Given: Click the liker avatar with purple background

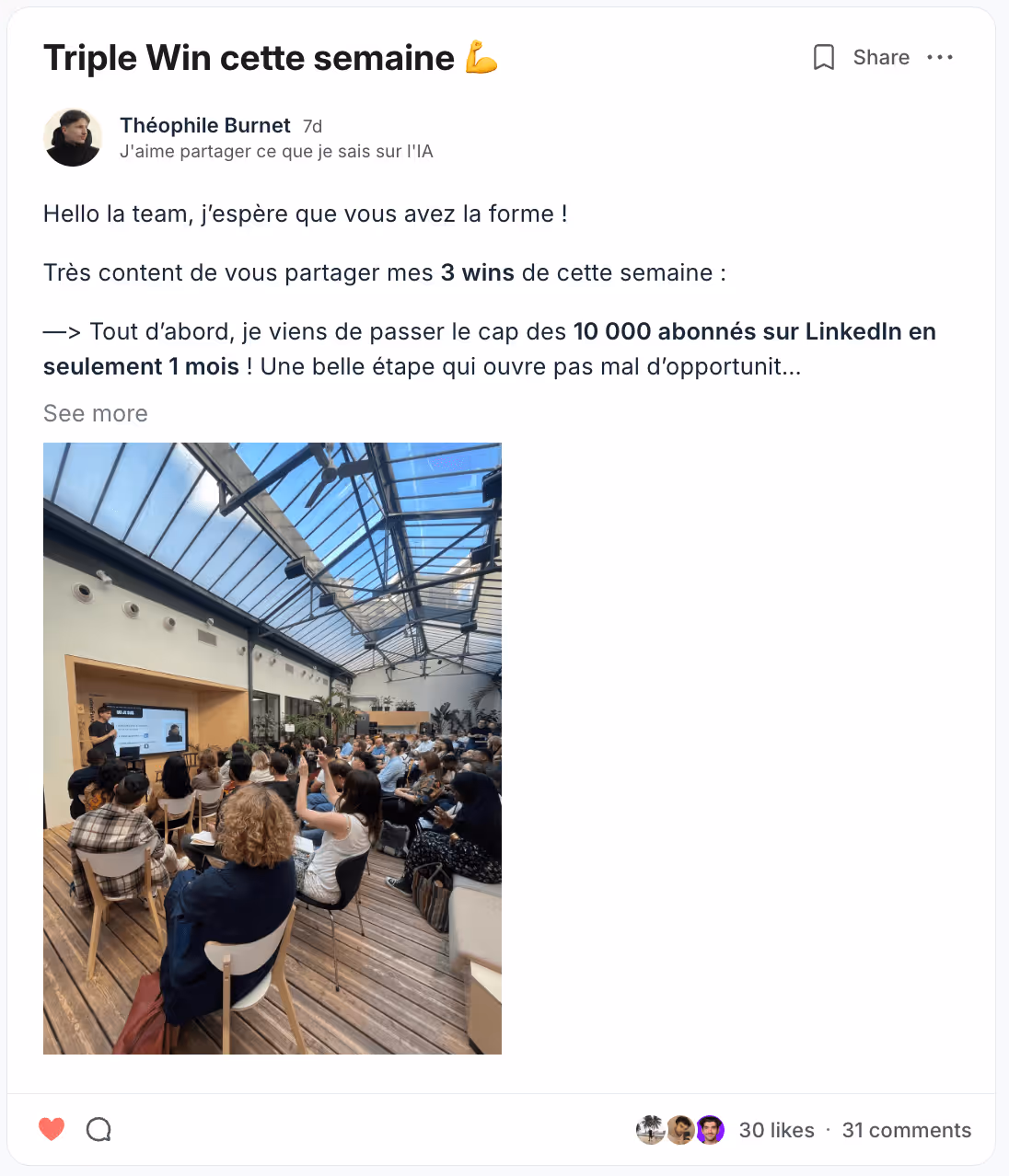Looking at the screenshot, I should pyautogui.click(x=710, y=1129).
